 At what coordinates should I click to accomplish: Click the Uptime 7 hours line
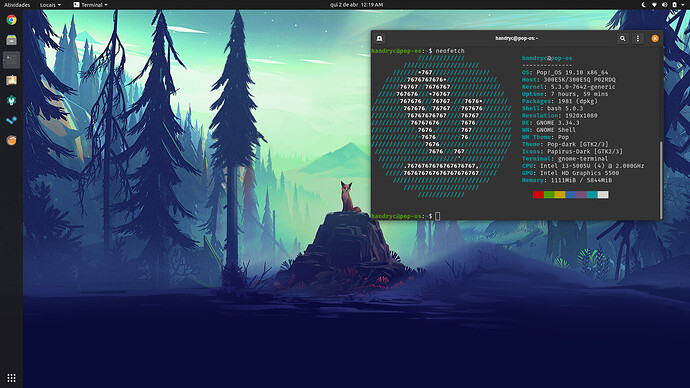565,94
